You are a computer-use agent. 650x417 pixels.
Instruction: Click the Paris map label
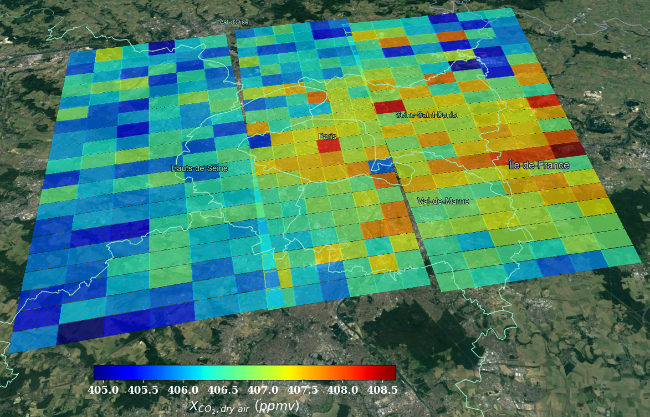point(326,135)
